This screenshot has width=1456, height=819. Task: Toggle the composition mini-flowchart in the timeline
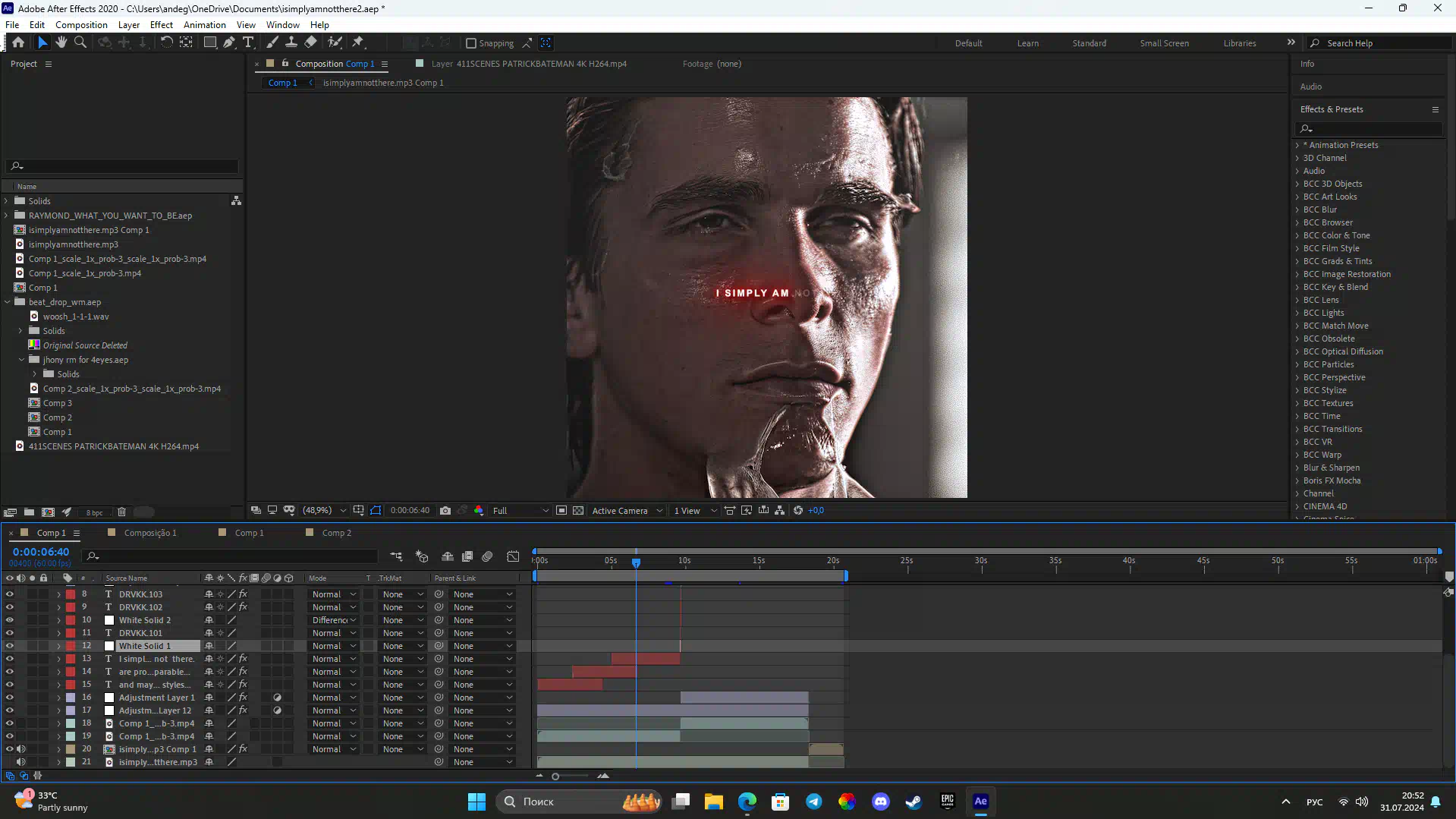(396, 556)
